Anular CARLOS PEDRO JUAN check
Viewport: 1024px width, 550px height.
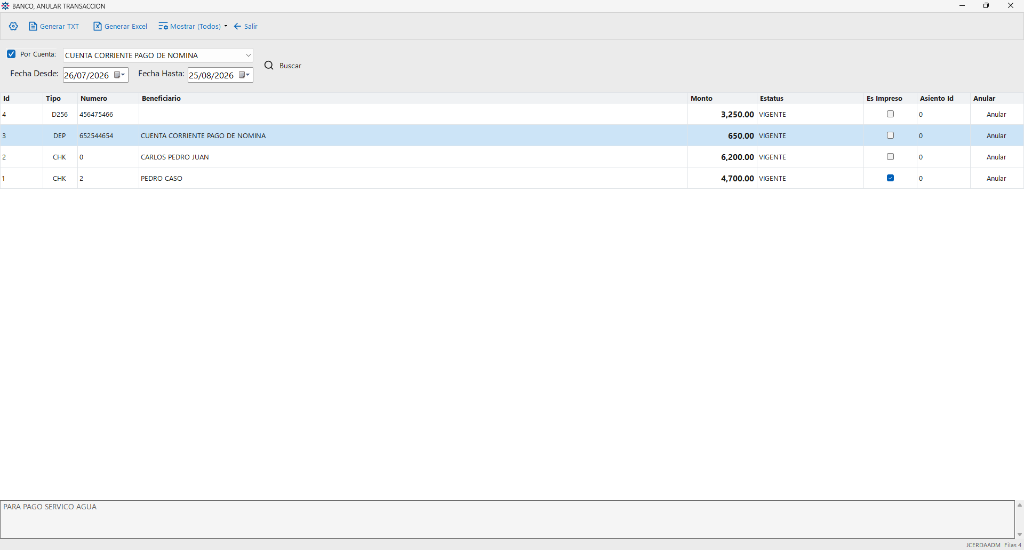[x=996, y=157]
